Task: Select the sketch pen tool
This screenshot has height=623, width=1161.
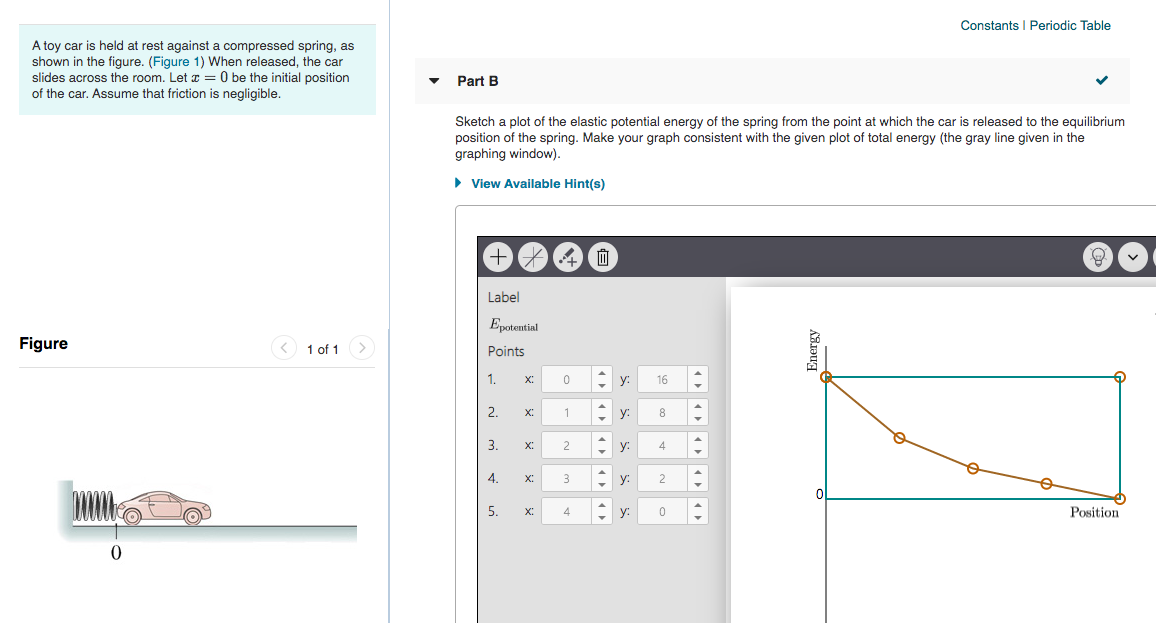Action: (x=567, y=257)
